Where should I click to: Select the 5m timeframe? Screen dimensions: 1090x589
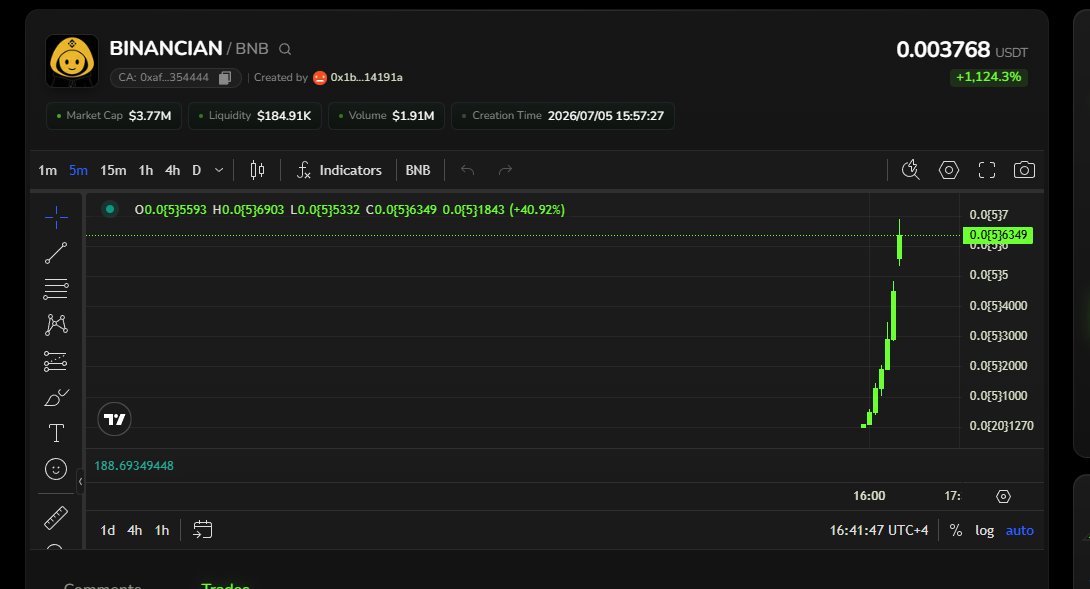click(x=78, y=170)
